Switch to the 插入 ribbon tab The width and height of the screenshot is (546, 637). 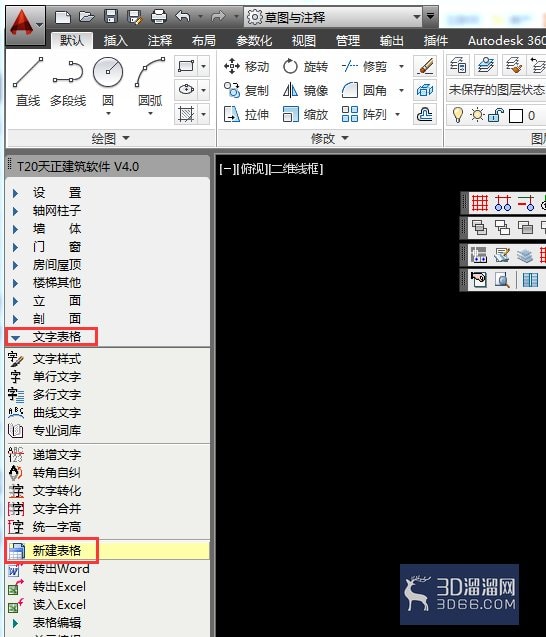click(x=115, y=40)
